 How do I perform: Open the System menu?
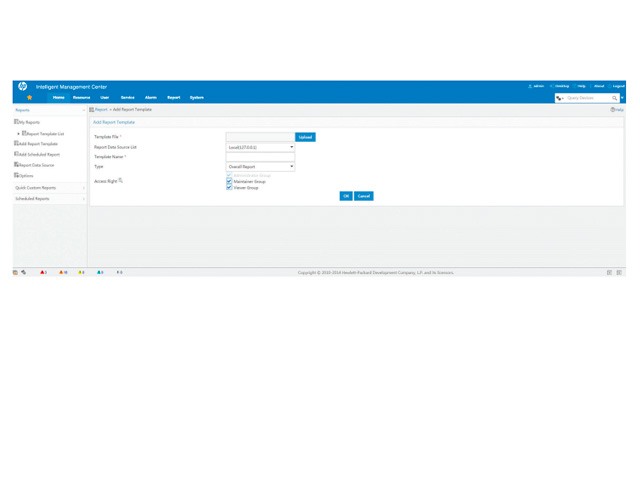point(197,98)
